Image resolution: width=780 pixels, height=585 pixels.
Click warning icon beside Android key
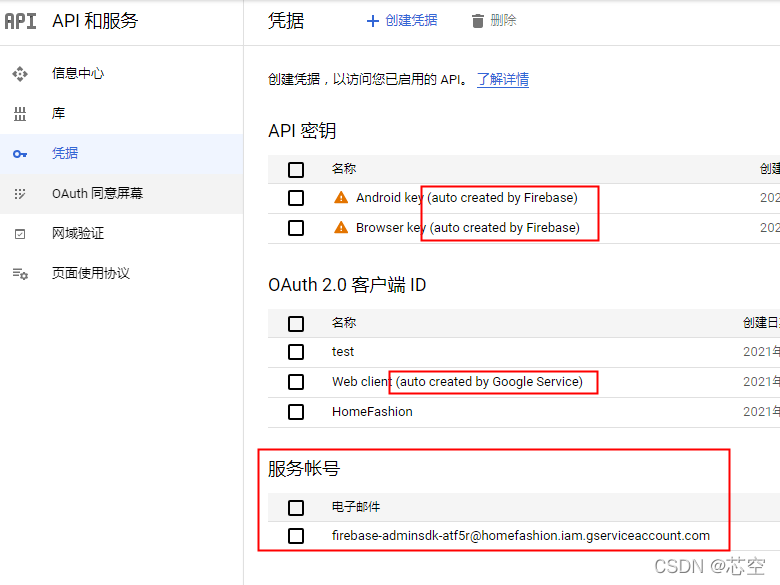pos(341,198)
